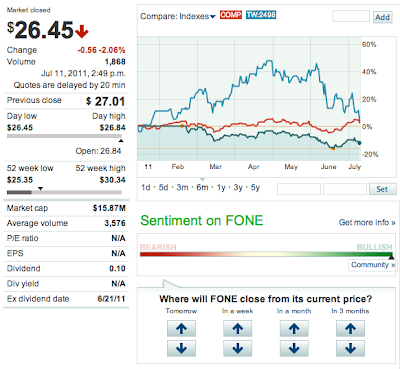Image resolution: width=400 pixels, height=369 pixels.
Task: Vote down arrow for In 3 months
Action: 350,348
